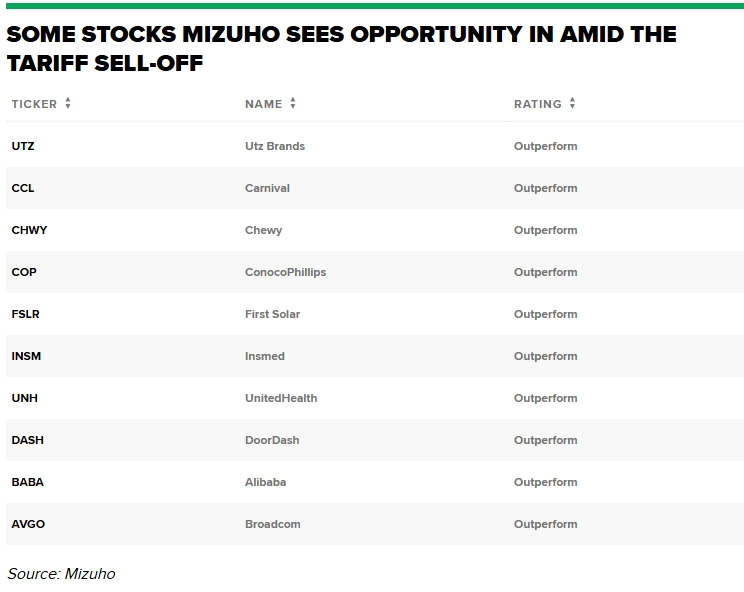Sort table by the Ticker column arrows

click(x=68, y=103)
